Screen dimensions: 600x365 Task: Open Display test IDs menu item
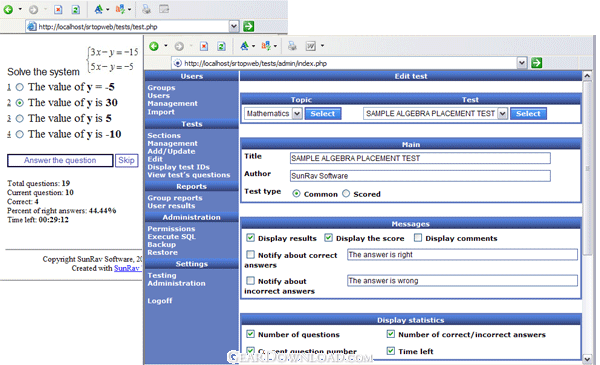(x=178, y=167)
